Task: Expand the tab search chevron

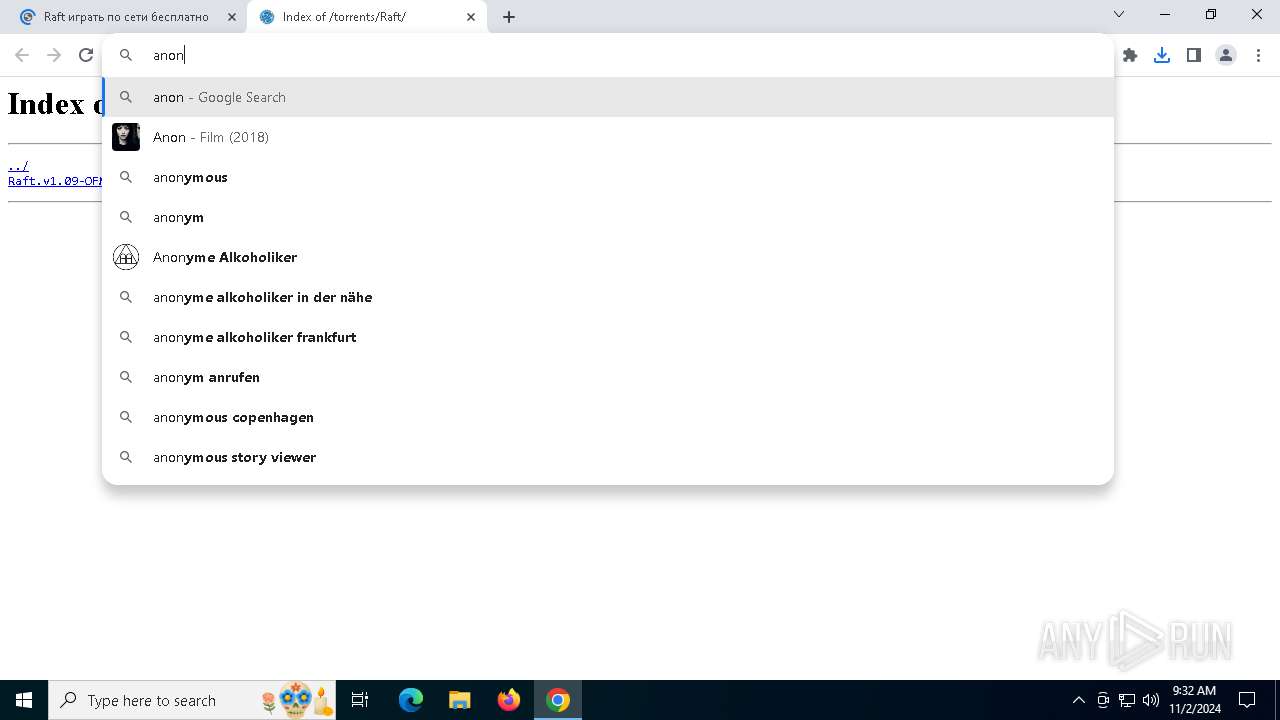Action: [1119, 14]
